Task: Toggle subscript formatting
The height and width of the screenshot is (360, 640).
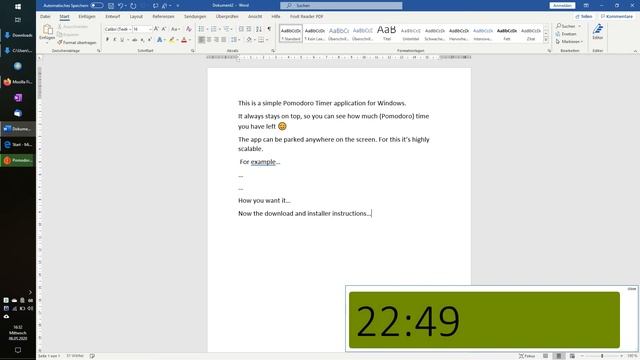Action: pos(142,40)
